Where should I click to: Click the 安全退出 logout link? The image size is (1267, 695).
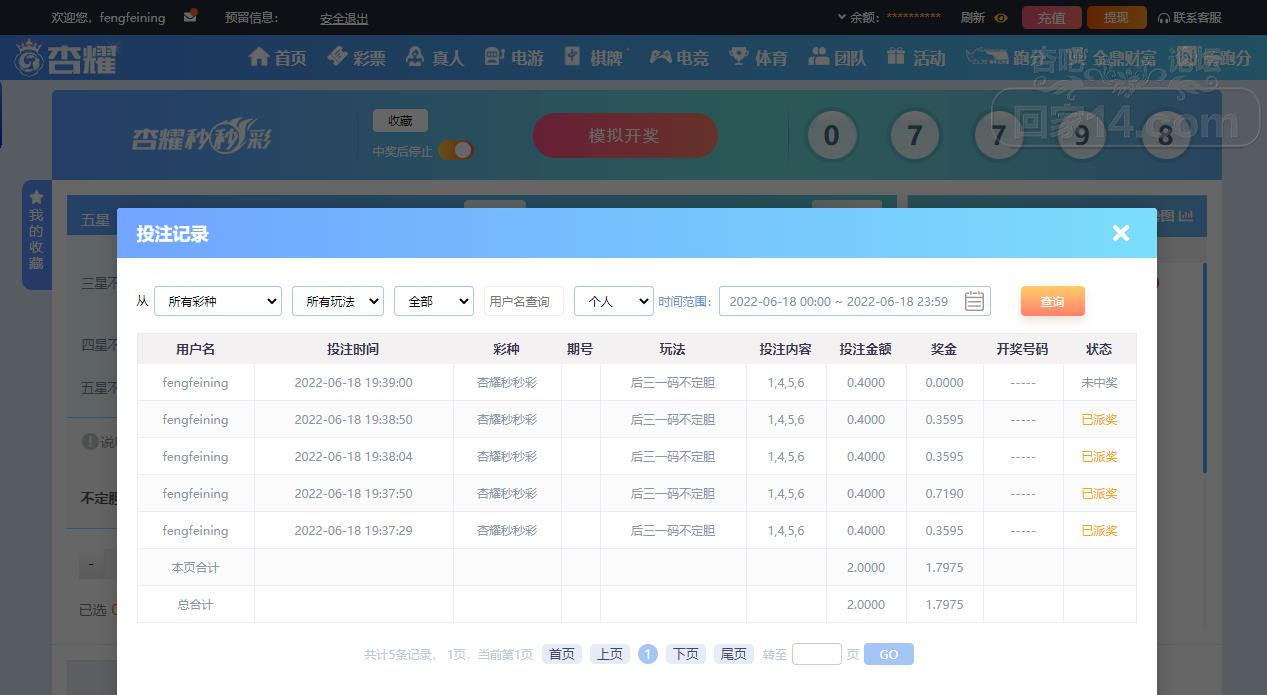click(x=344, y=18)
